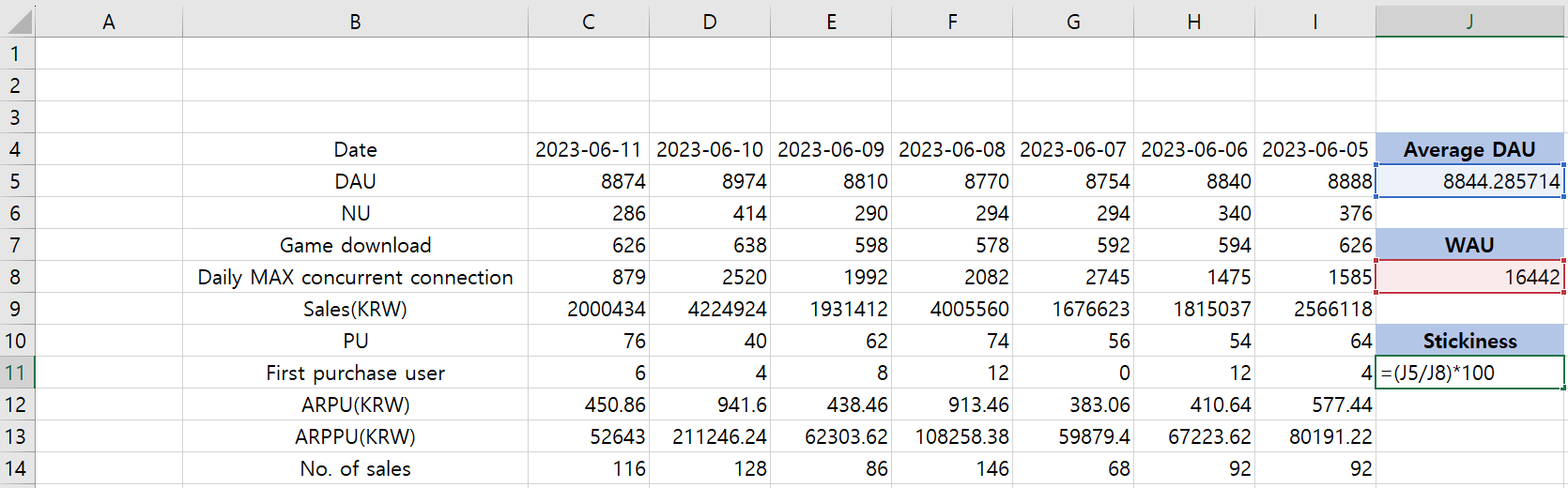1568x488 pixels.
Task: Click date cell 2023-06-09
Action: pyautogui.click(x=831, y=149)
